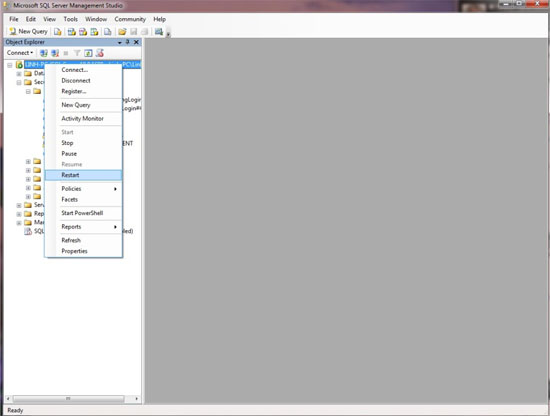550x416 pixels.
Task: Select the 'Ser' folder icon in tree
Action: (28, 205)
